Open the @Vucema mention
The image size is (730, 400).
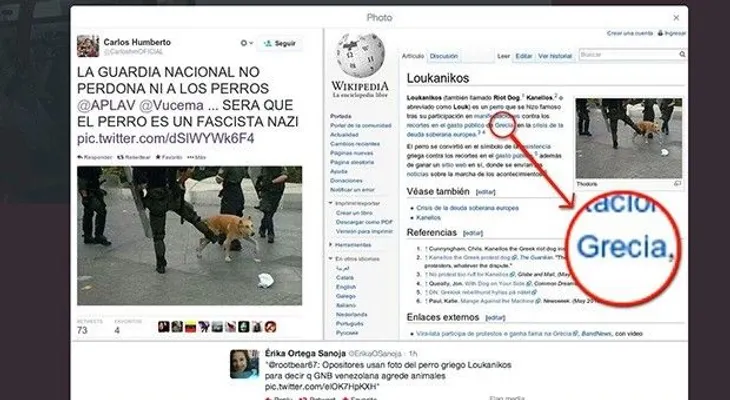[171, 105]
